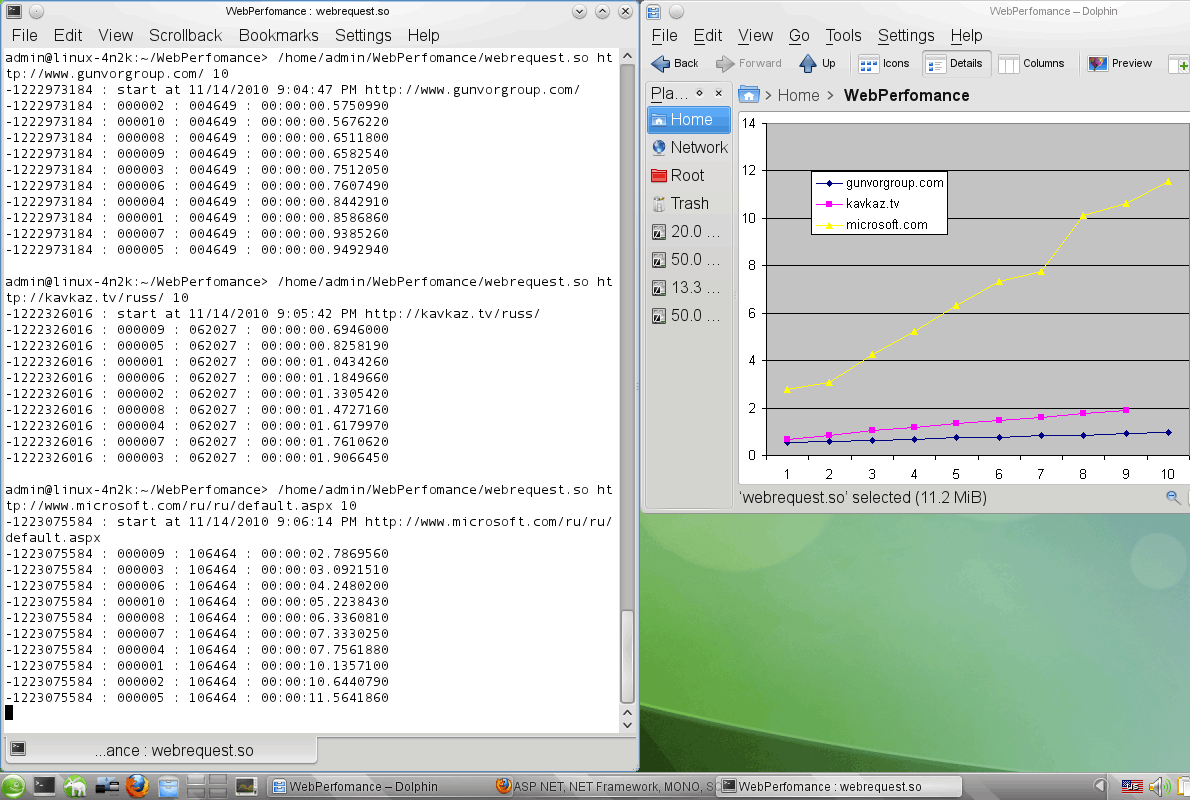Select the Columns view mode
The height and width of the screenshot is (800, 1190).
coord(1032,63)
